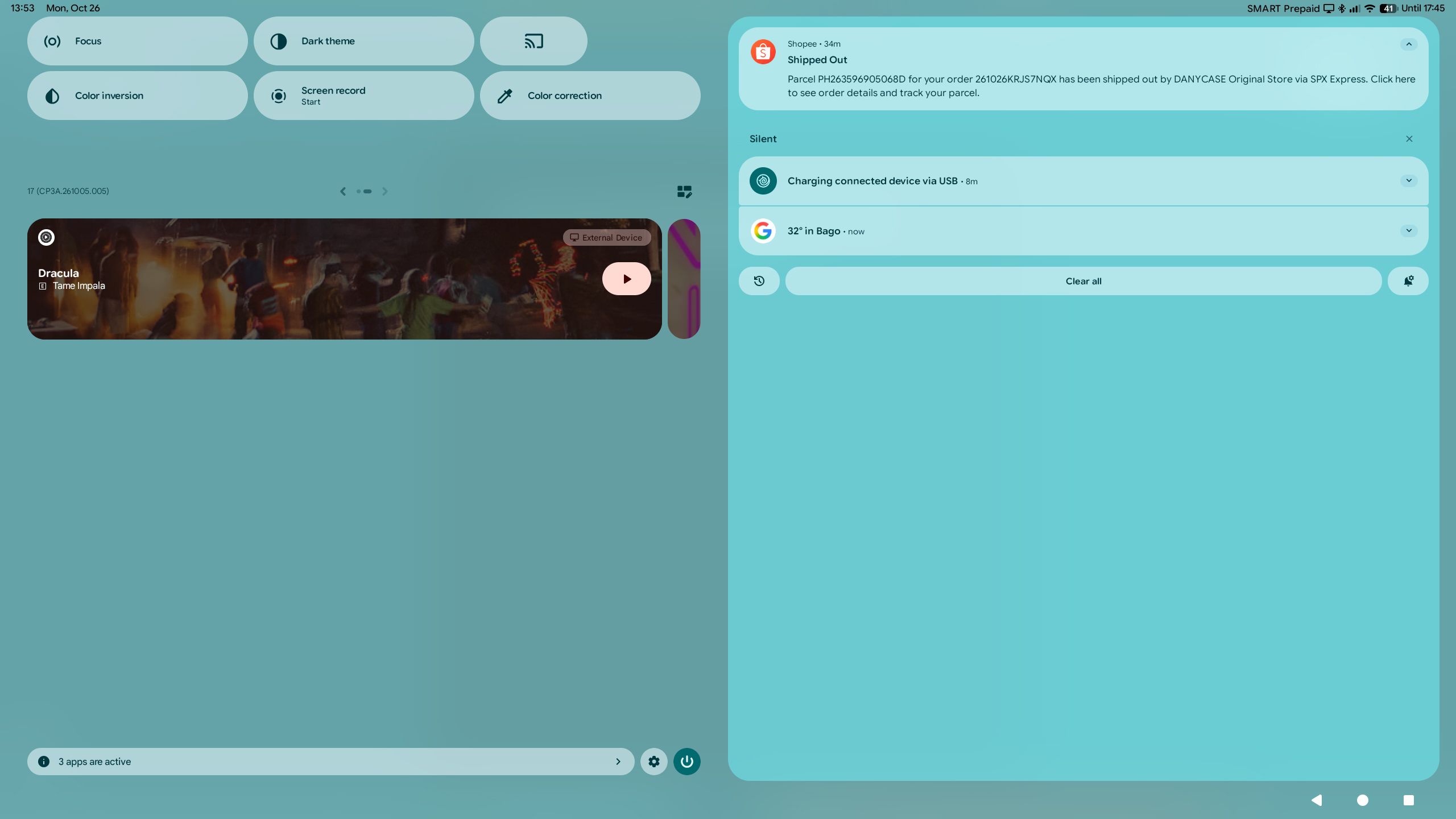Screen dimensions: 1456x819
Task: Tap the build number 17 (CP3A.261005.005)
Action: (68, 191)
